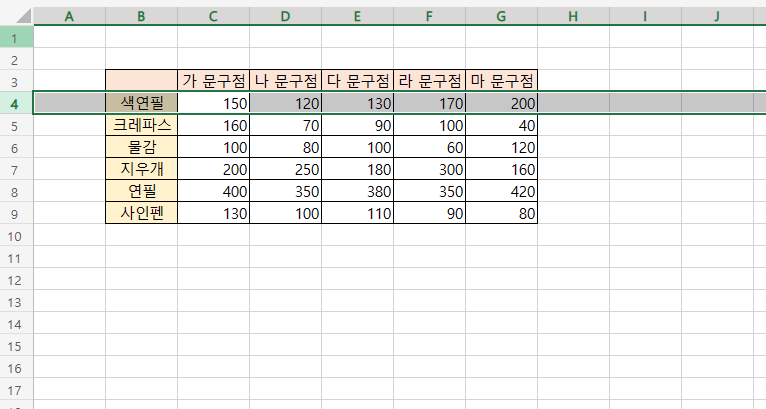
Task: Select the 사인펜 cell with value 80
Action: (501, 213)
